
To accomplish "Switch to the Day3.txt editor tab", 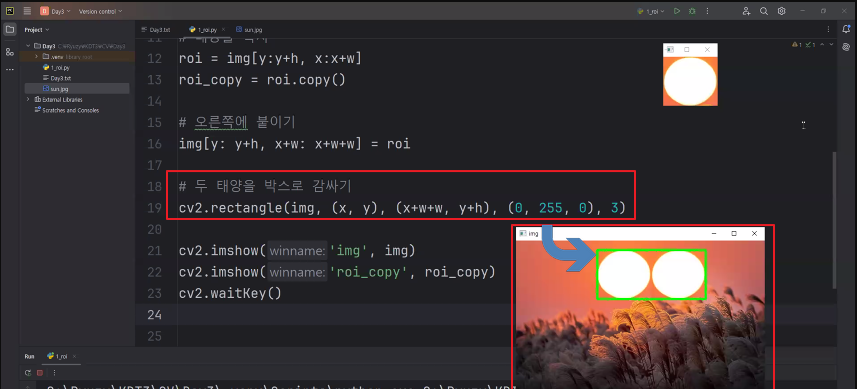I will click(156, 30).
